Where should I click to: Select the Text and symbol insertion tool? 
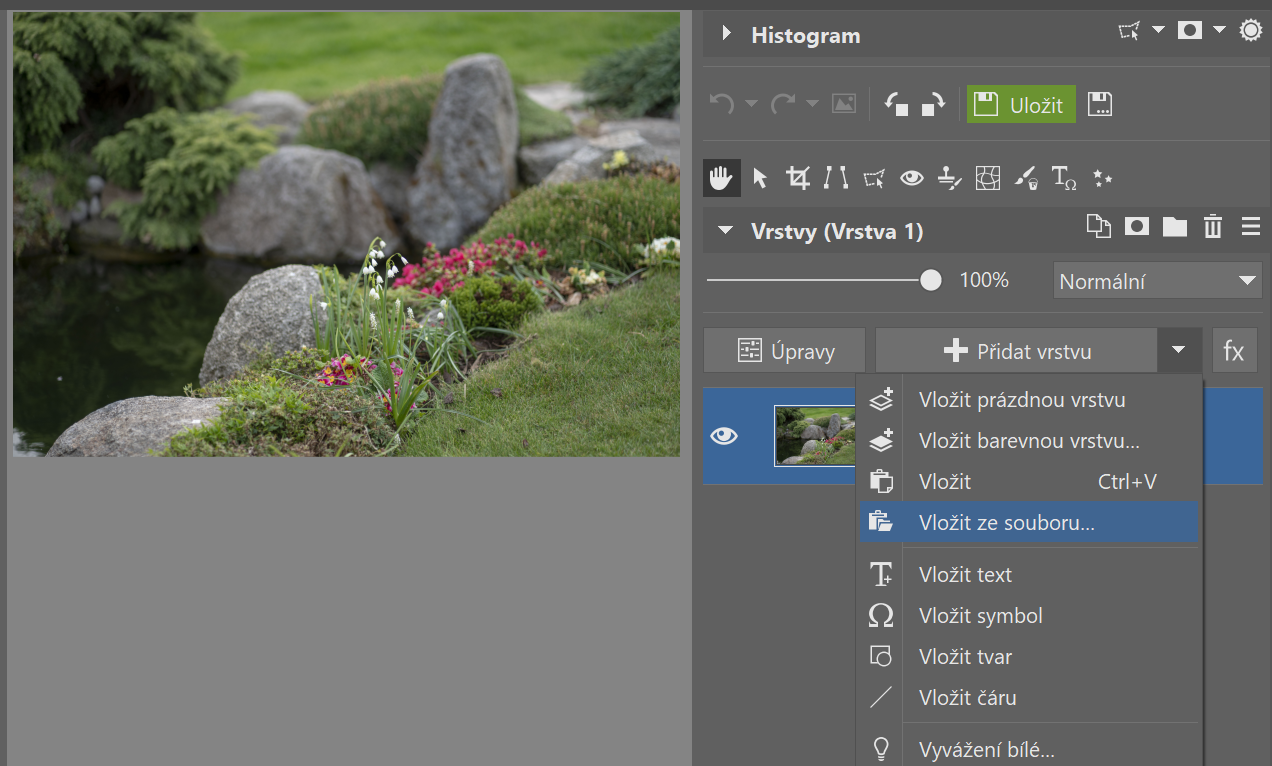coord(1064,178)
